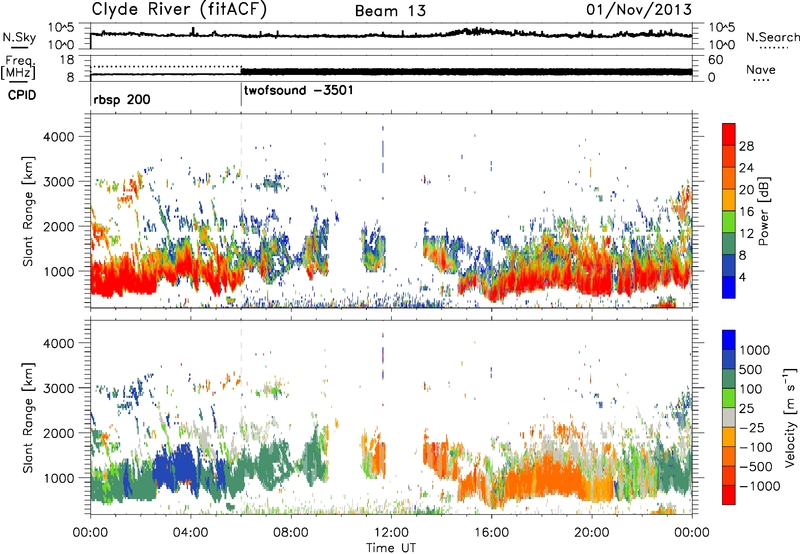
Task: Select the '3000' tick on the power panel
Action: (x=58, y=182)
